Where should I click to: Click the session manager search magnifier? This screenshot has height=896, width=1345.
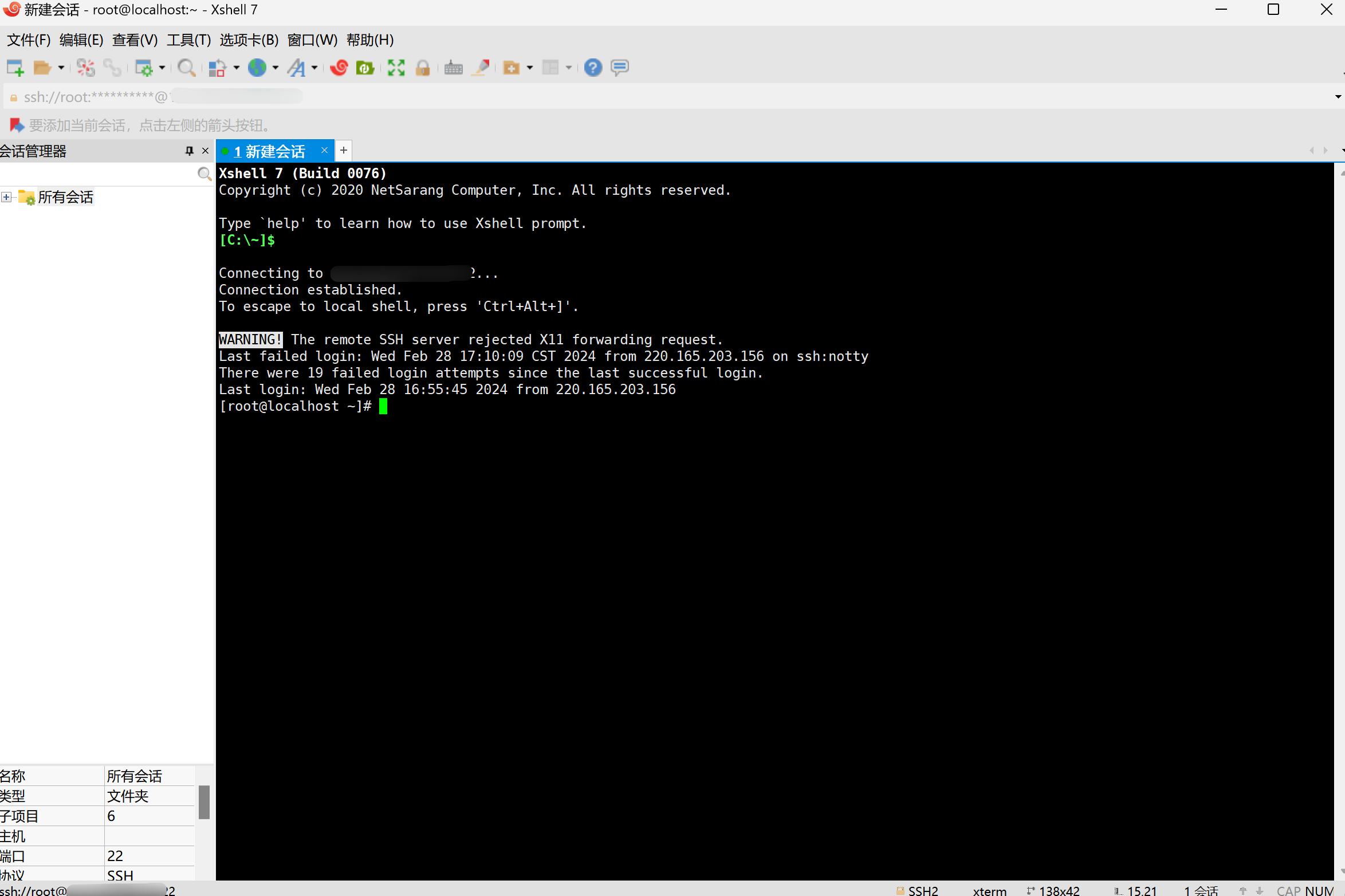[204, 174]
